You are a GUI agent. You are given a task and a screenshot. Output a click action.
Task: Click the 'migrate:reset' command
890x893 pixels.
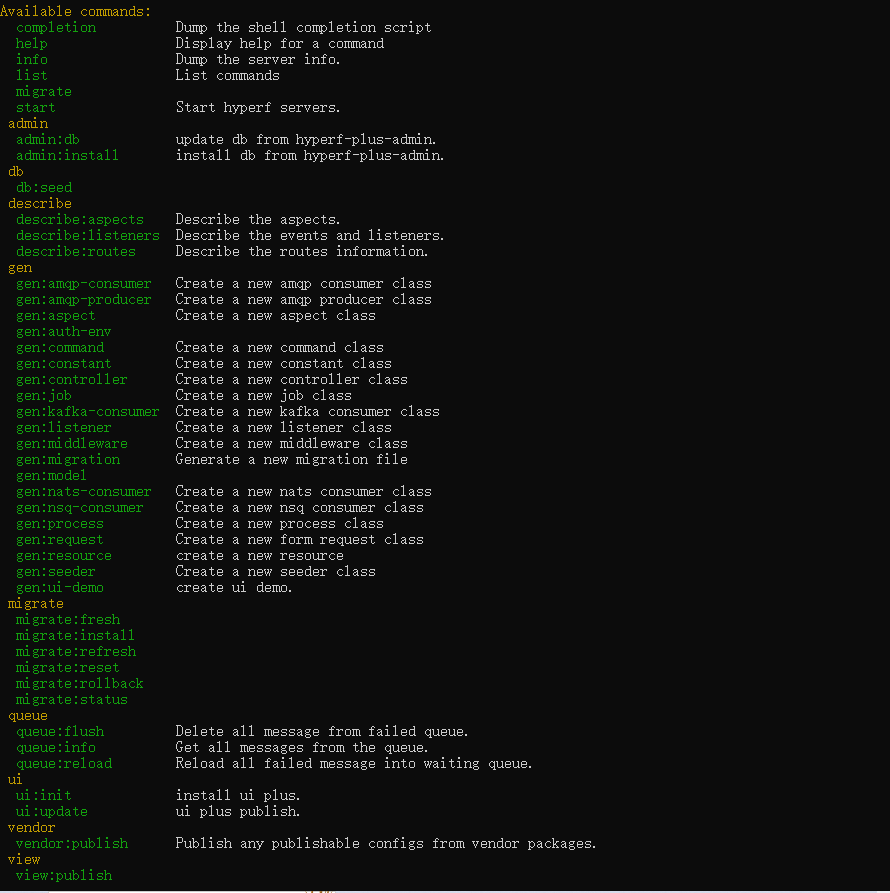click(x=68, y=667)
